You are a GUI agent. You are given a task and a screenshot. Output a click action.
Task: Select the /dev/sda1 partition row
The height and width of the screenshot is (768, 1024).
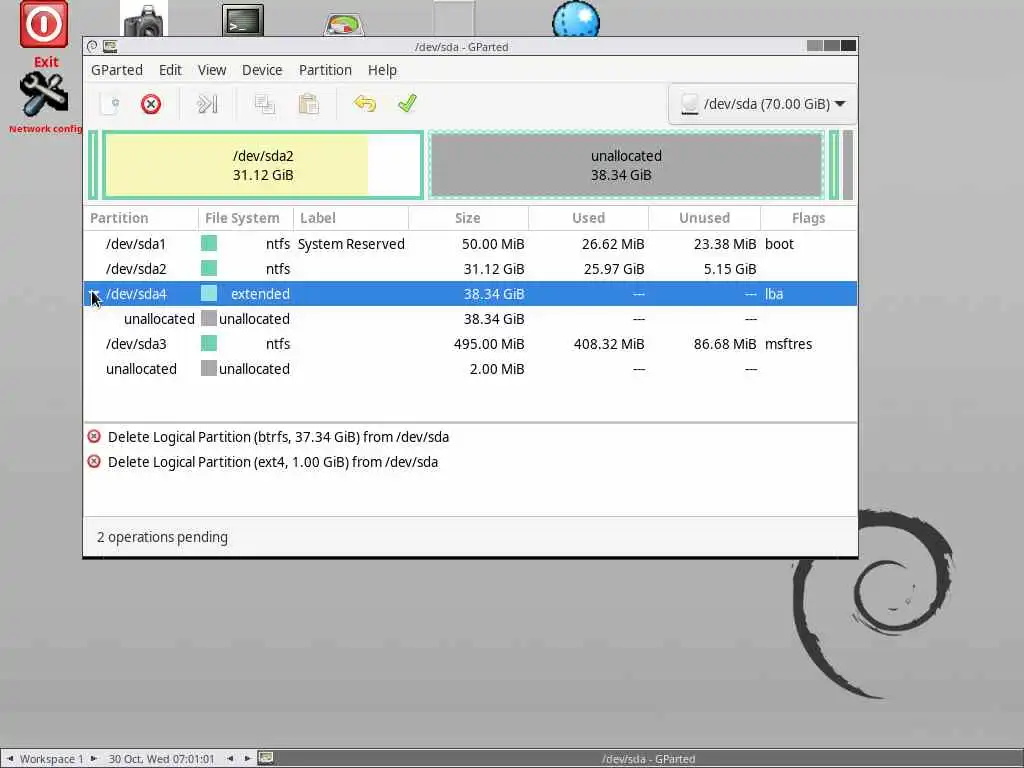pyautogui.click(x=470, y=244)
